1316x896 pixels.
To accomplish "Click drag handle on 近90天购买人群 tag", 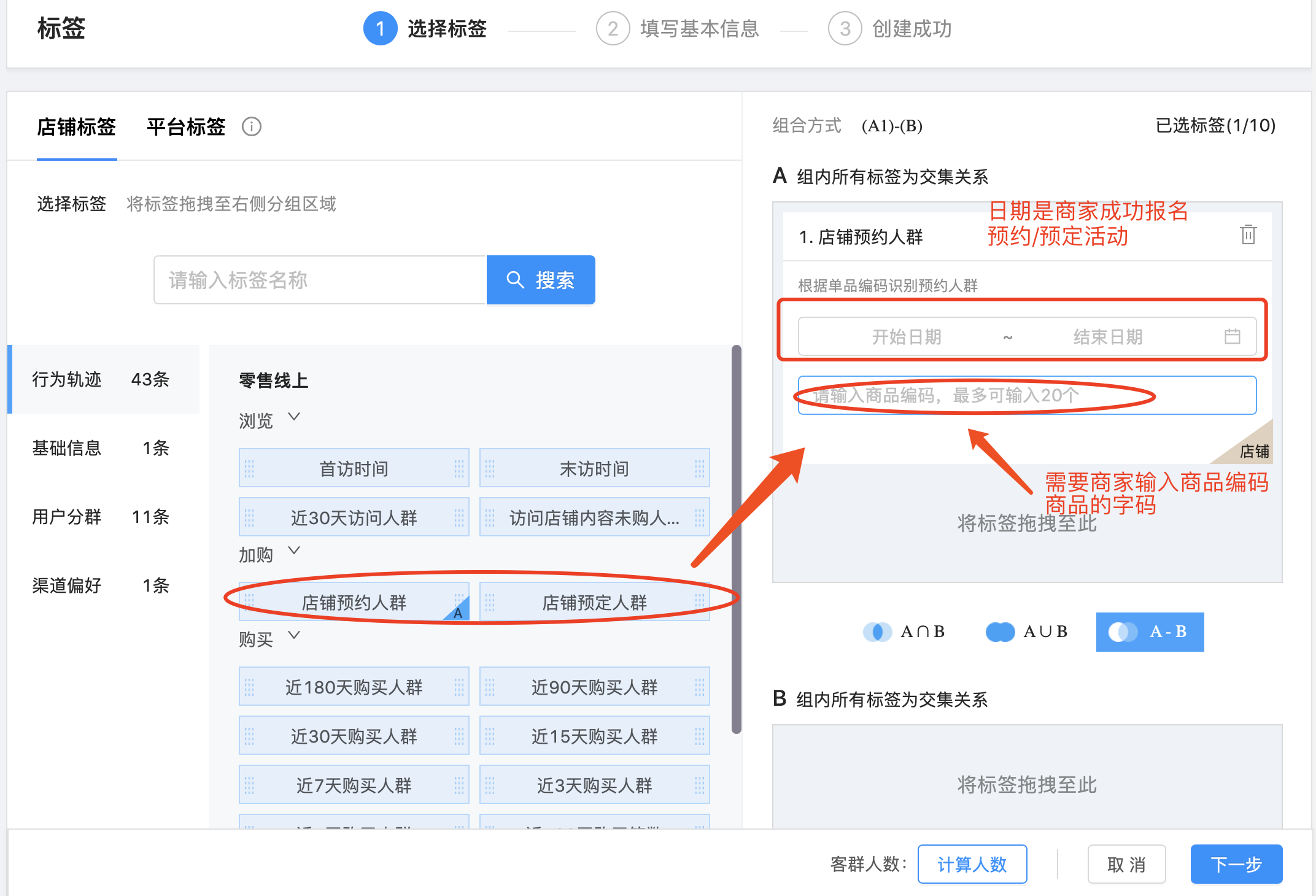I will [x=490, y=687].
